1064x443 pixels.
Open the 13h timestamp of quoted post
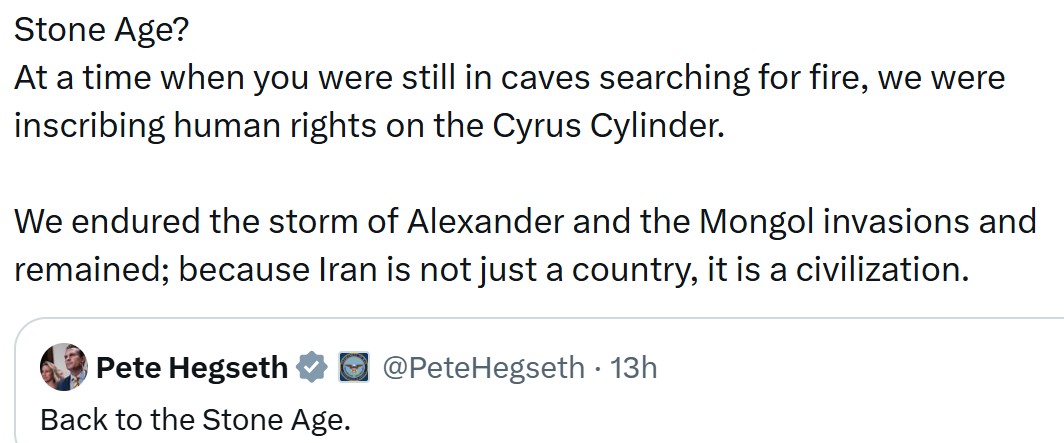pos(633,368)
